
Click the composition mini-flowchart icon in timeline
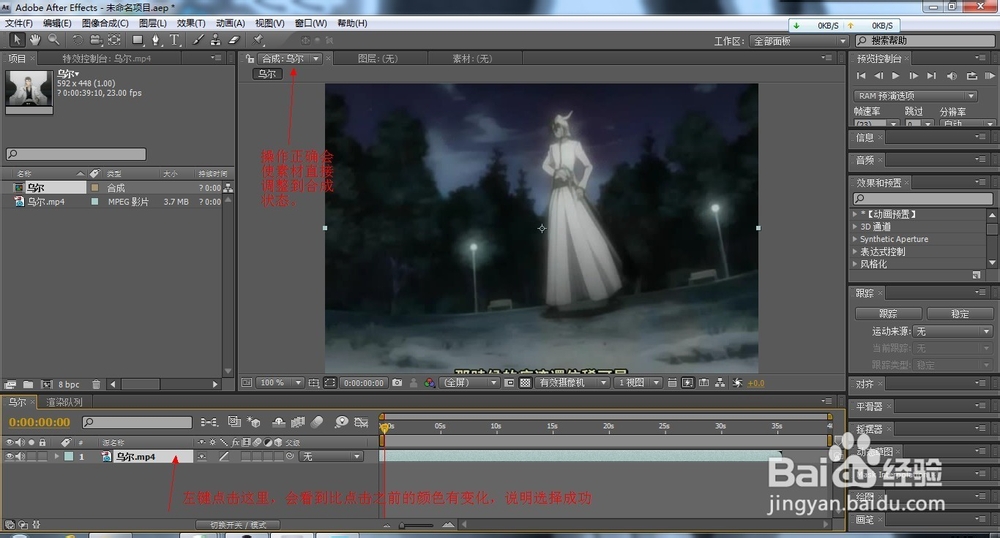click(x=209, y=422)
